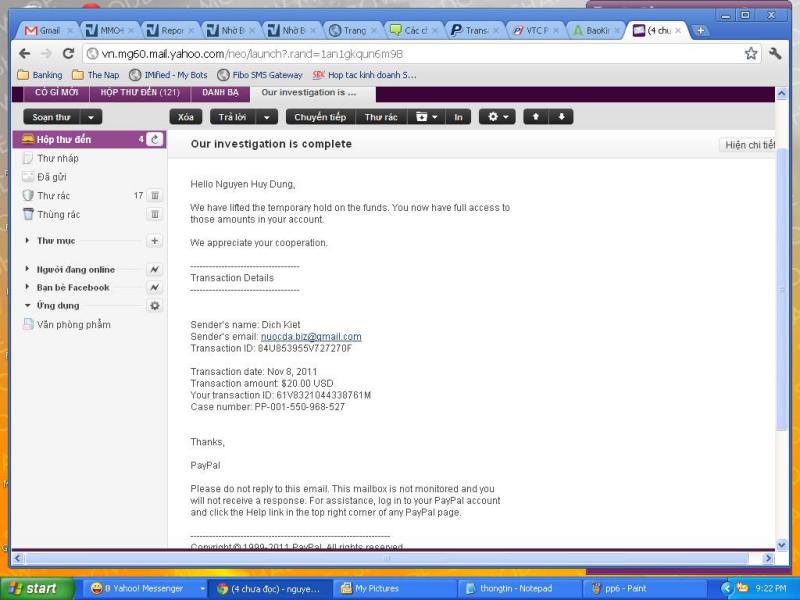The image size is (800, 600).
Task: Bookmark this page with the star icon
Action: pos(751,54)
